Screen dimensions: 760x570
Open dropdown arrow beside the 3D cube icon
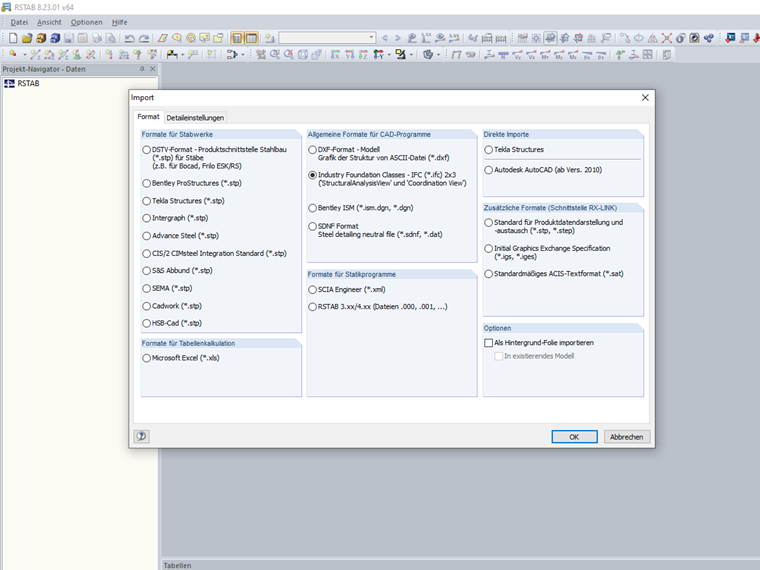[438, 55]
